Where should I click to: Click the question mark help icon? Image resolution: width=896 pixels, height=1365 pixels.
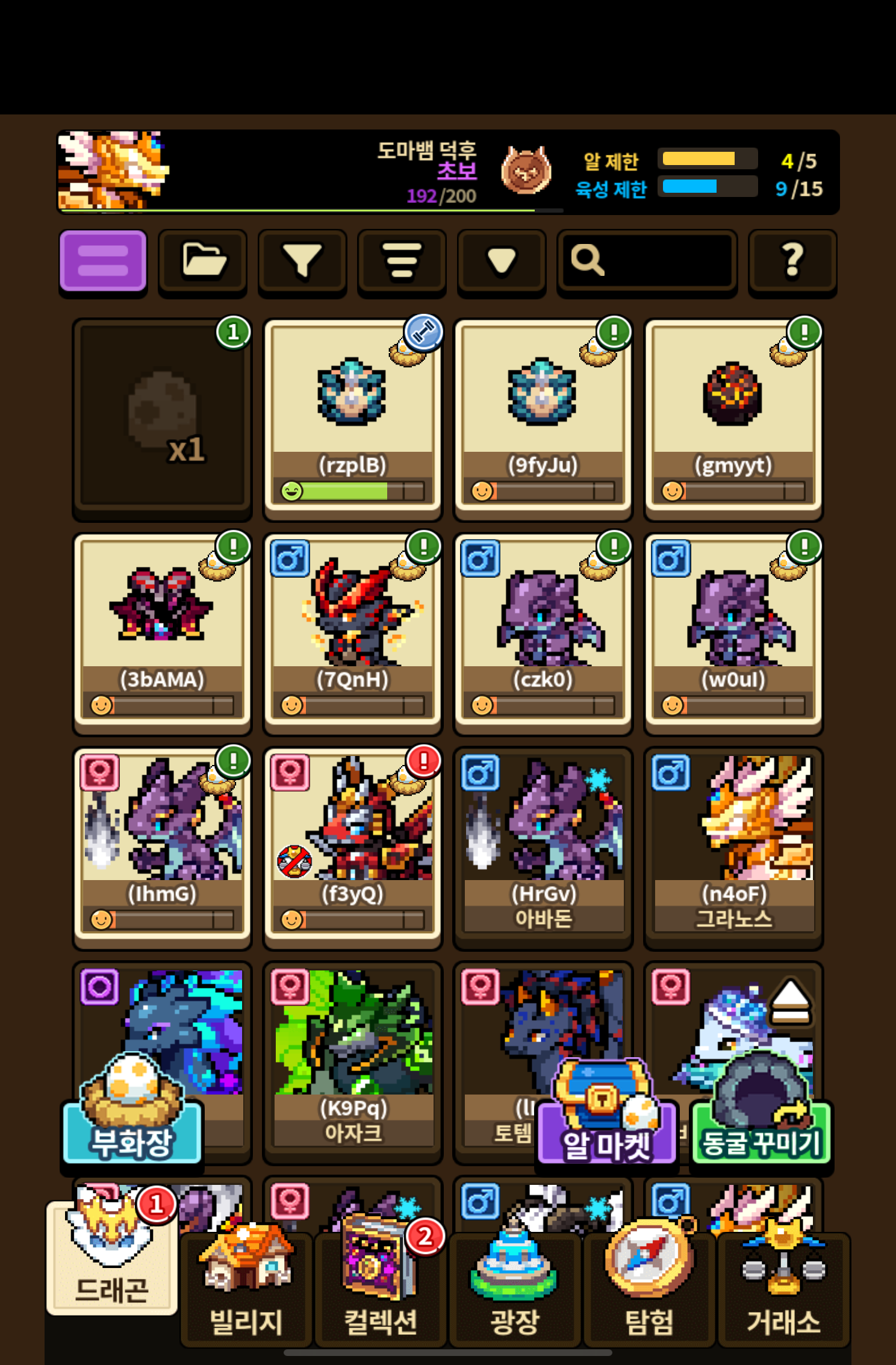792,261
